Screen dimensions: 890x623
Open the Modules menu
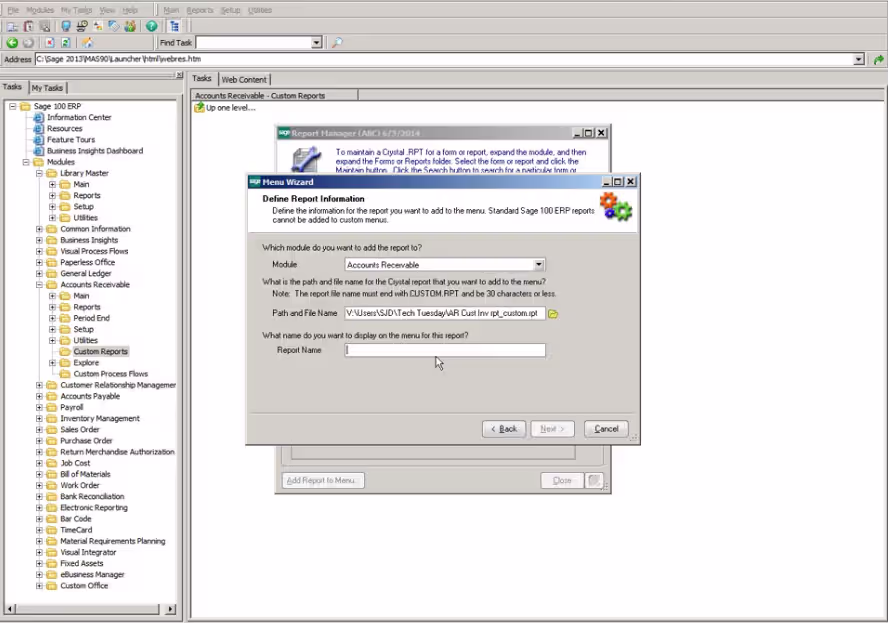pyautogui.click(x=40, y=10)
